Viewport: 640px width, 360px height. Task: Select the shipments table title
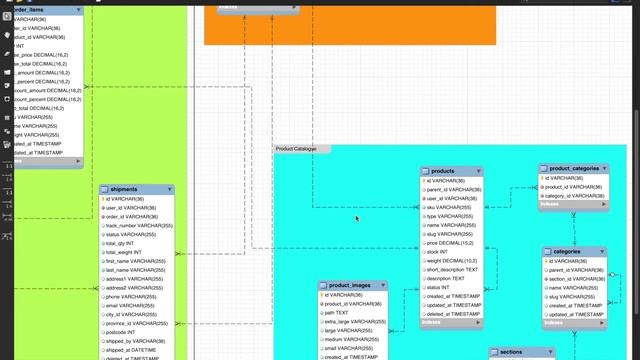124,189
